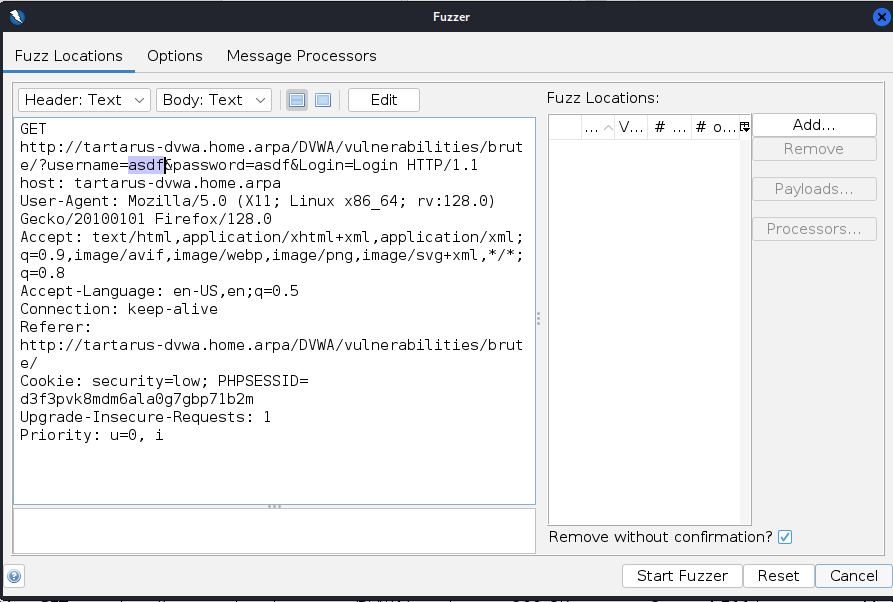893x602 pixels.
Task: Close the Fuzzer dialog window
Action: 876,16
